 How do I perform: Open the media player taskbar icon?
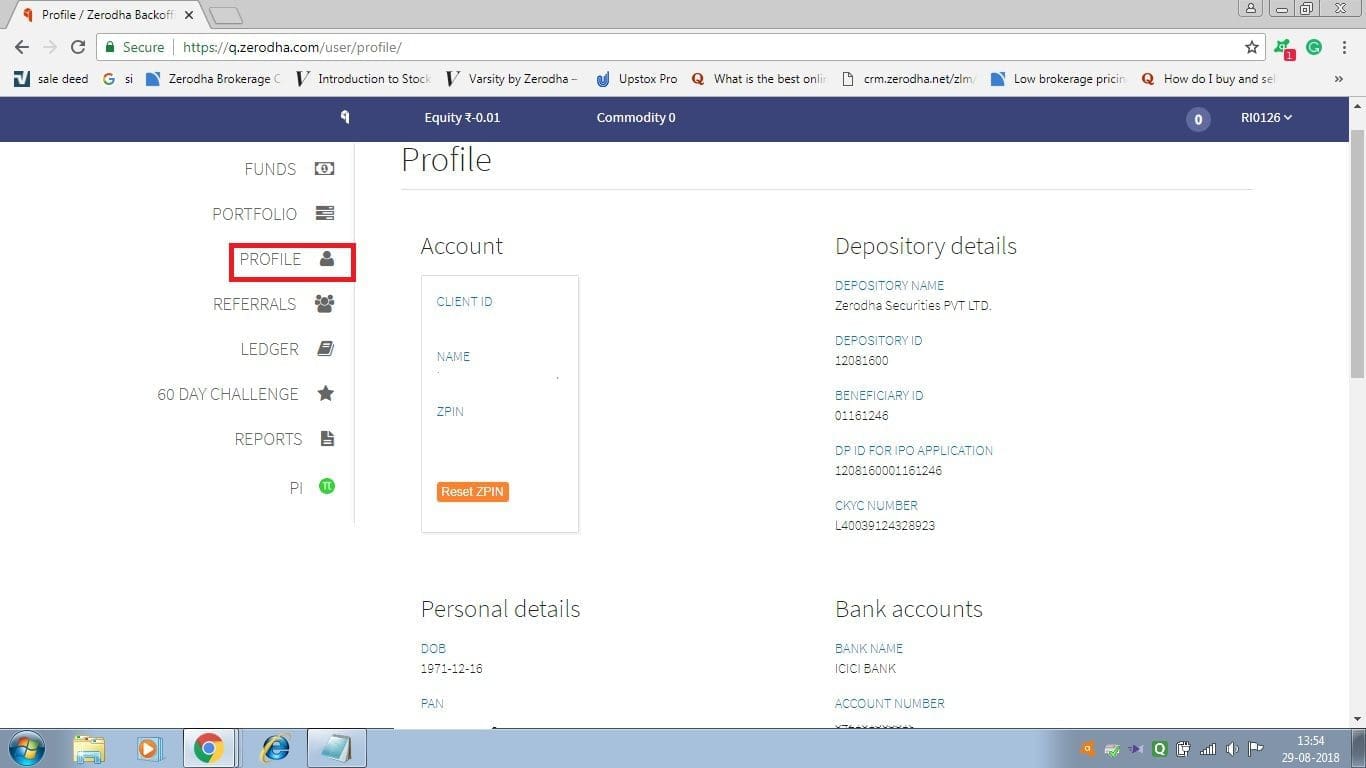[148, 748]
